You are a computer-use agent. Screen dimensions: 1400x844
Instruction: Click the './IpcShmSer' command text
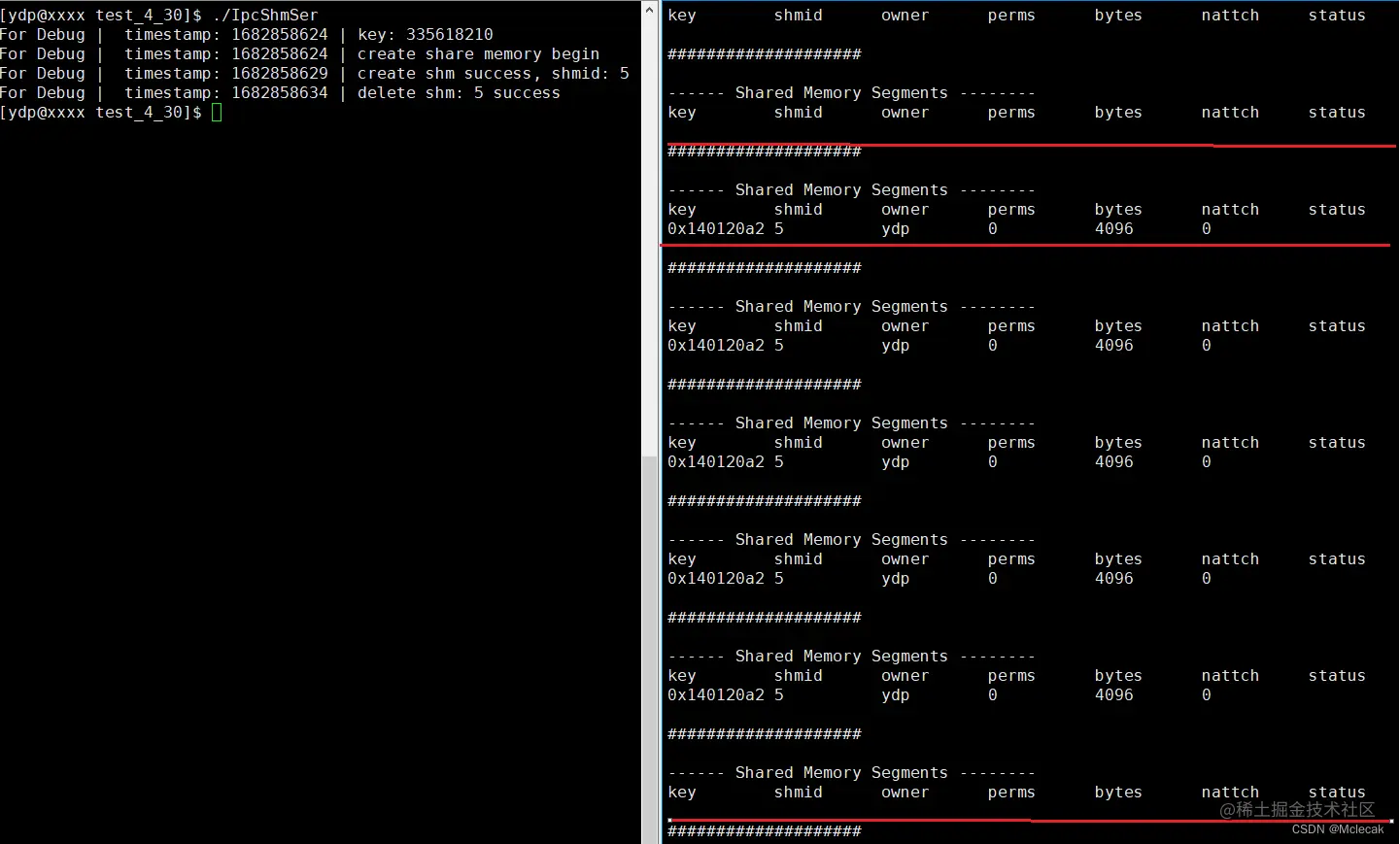click(265, 16)
